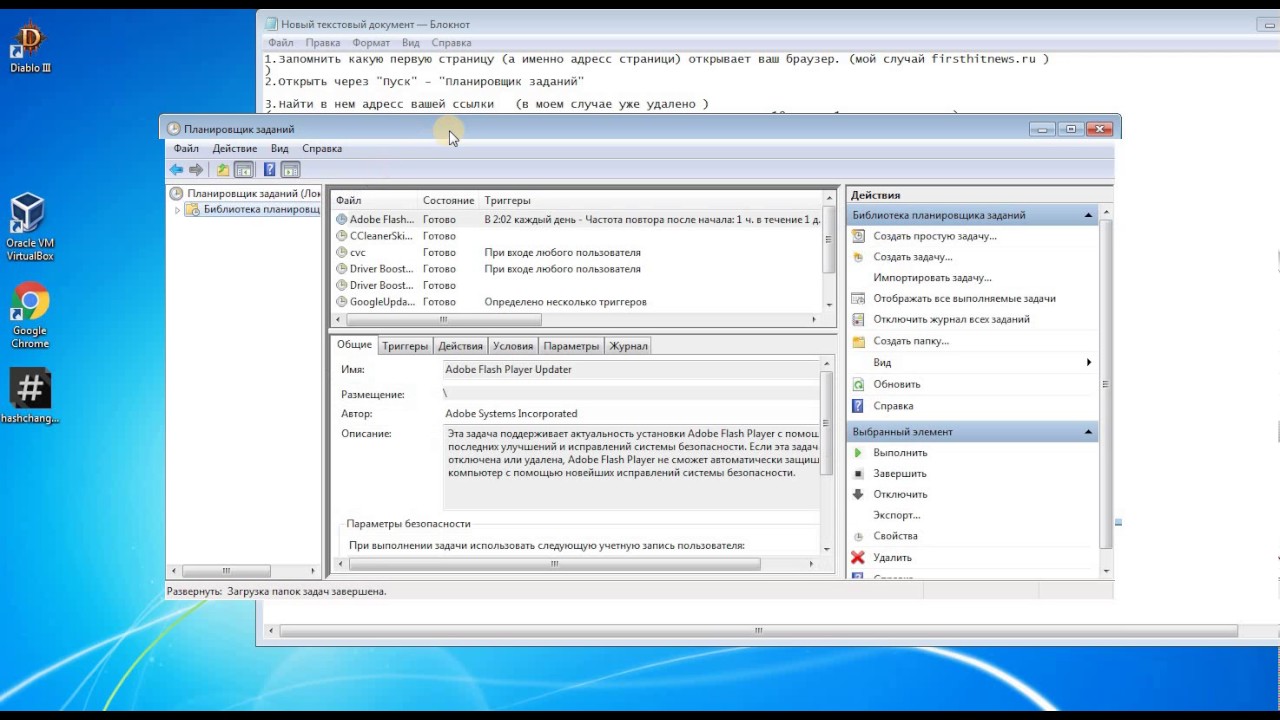Click the icon beside Отключить журнал всех заданий

[x=858, y=319]
